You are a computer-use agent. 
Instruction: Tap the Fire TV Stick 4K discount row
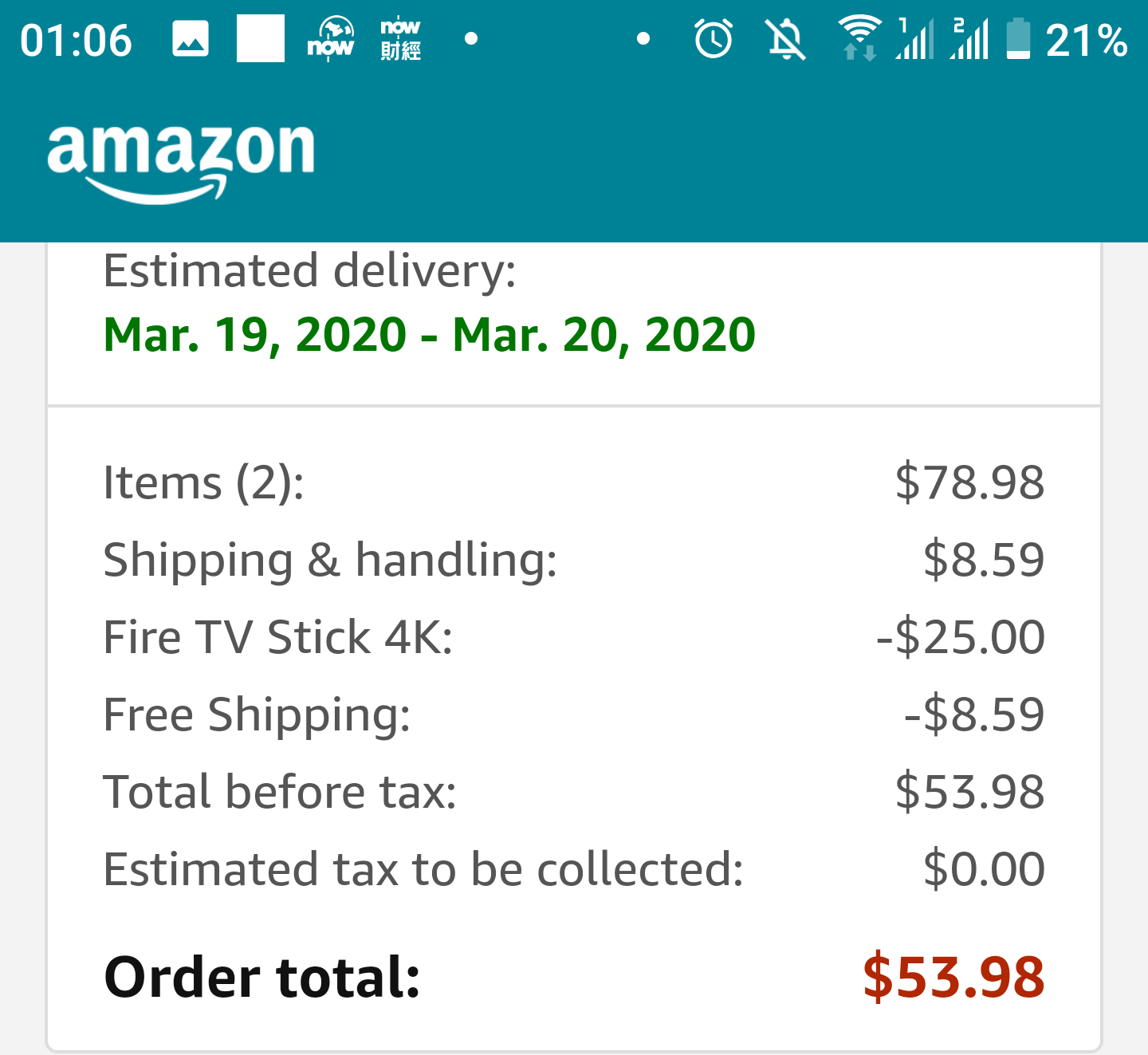tap(574, 637)
